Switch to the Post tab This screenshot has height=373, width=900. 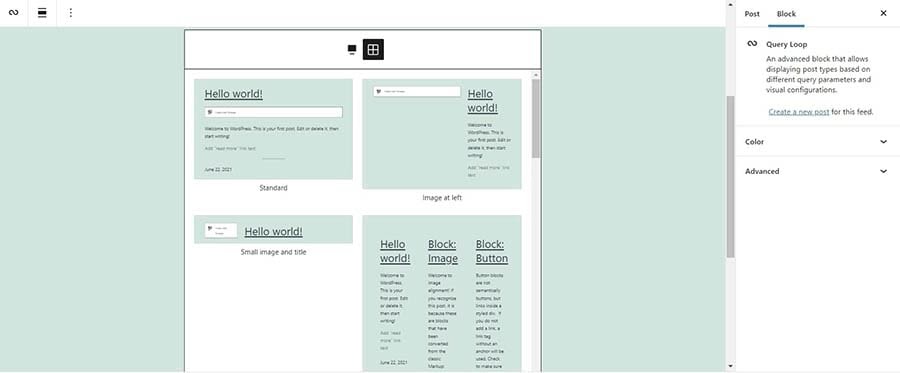click(x=752, y=14)
